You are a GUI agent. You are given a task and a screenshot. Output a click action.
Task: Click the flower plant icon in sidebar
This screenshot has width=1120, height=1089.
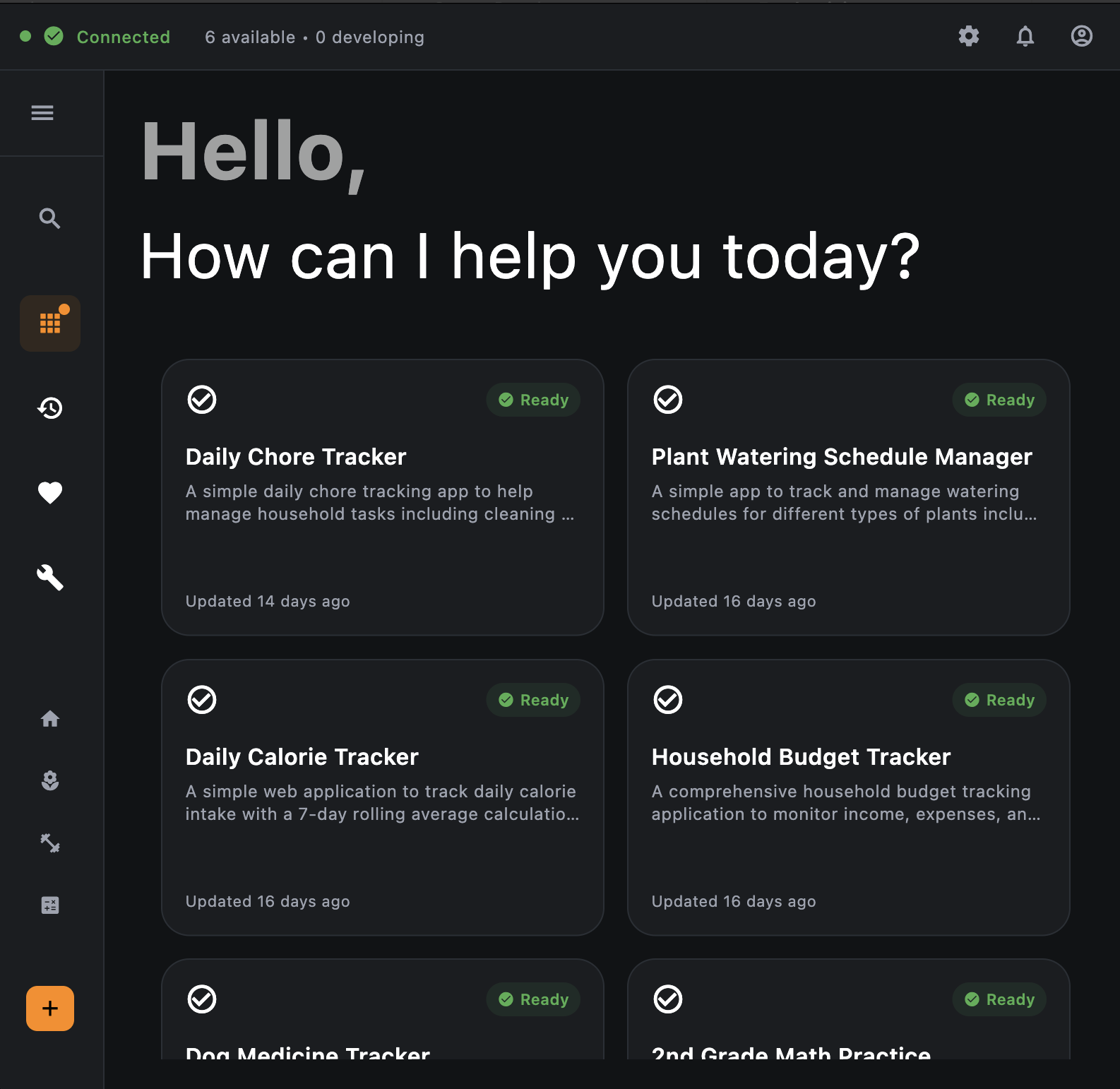(x=50, y=780)
